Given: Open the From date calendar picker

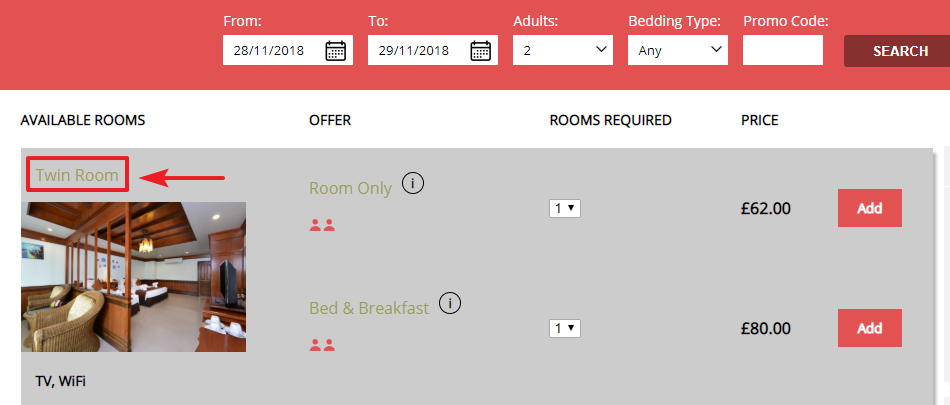Looking at the screenshot, I should 336,50.
